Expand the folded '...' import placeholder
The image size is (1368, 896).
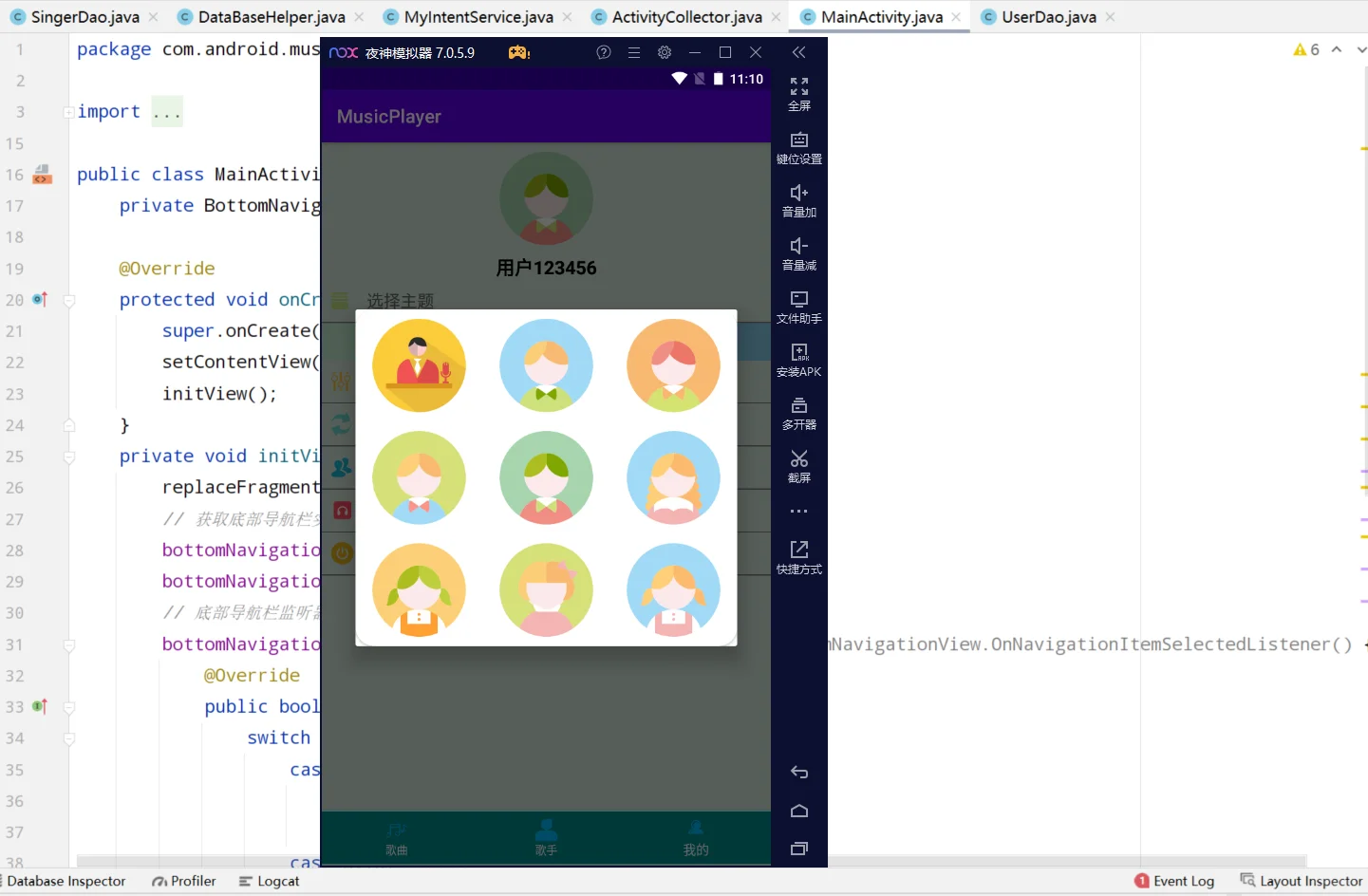click(x=167, y=112)
